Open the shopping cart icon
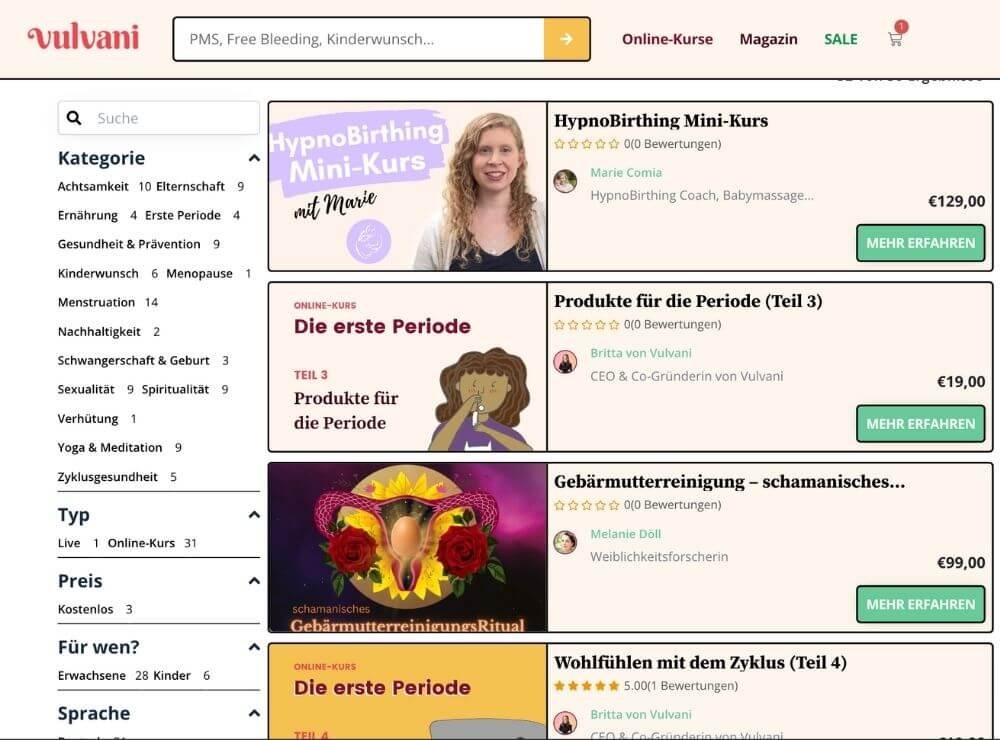The height and width of the screenshot is (740, 1000). (895, 39)
